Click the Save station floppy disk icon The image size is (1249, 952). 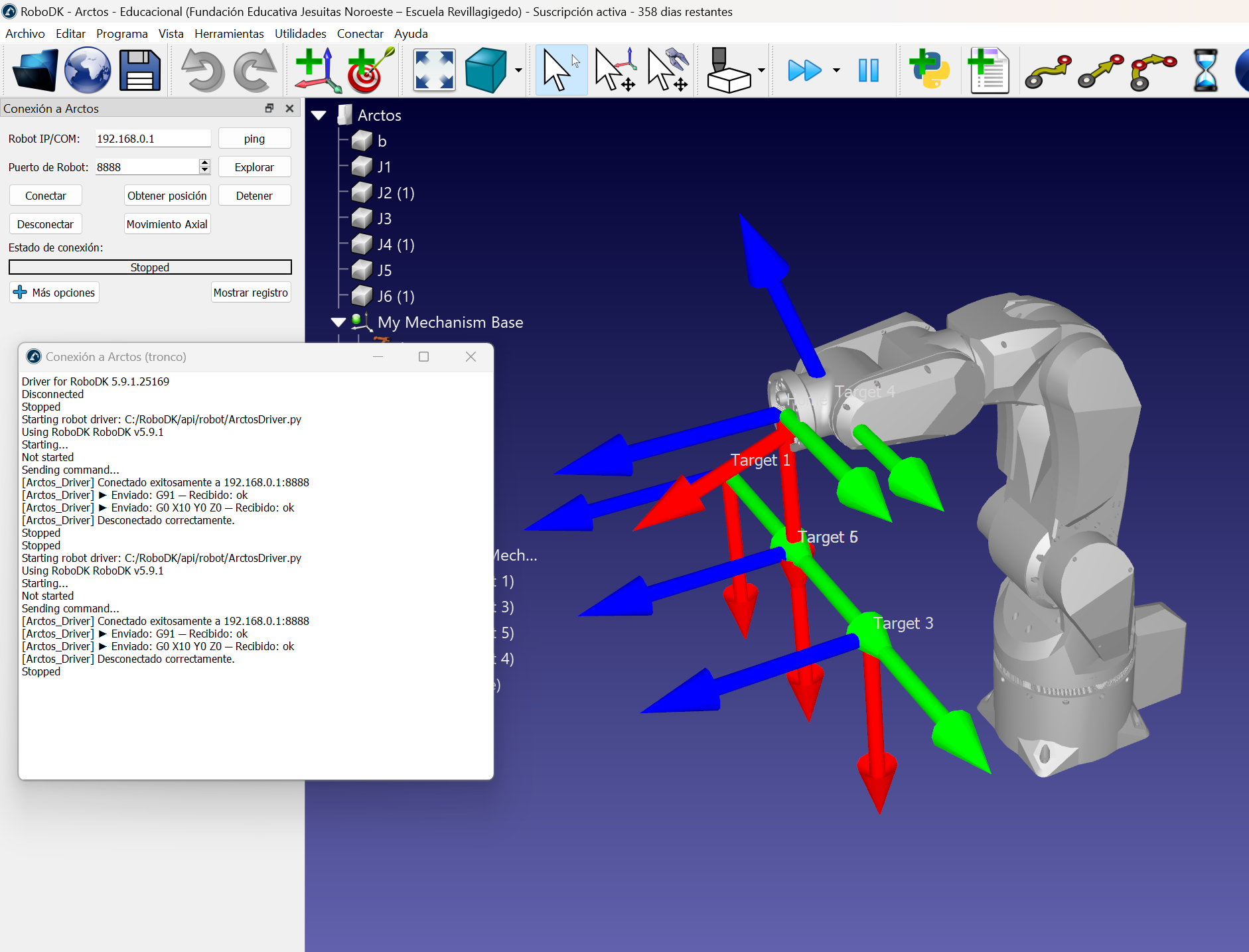click(140, 70)
